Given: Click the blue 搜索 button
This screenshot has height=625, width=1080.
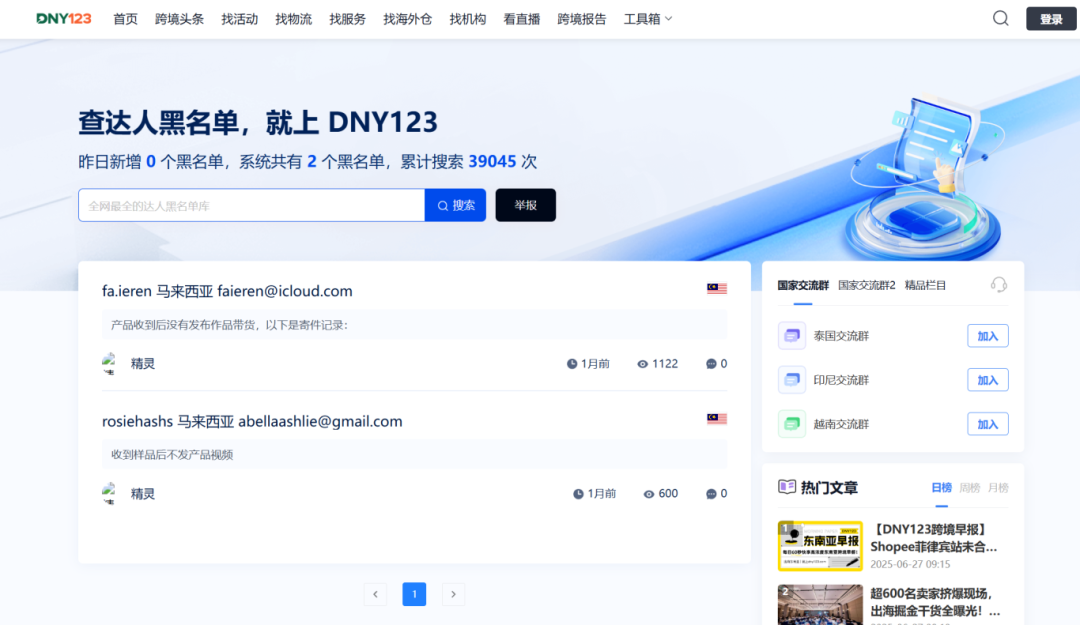Looking at the screenshot, I should coord(455,205).
